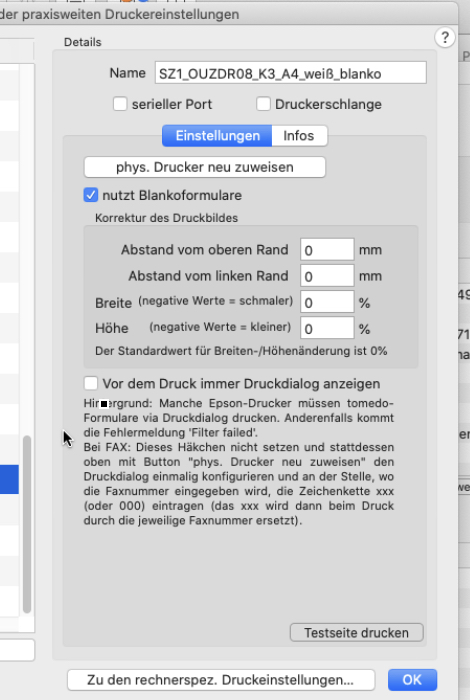Click the Abstand vom oberen Rand field
The image size is (470, 700).
(x=327, y=250)
